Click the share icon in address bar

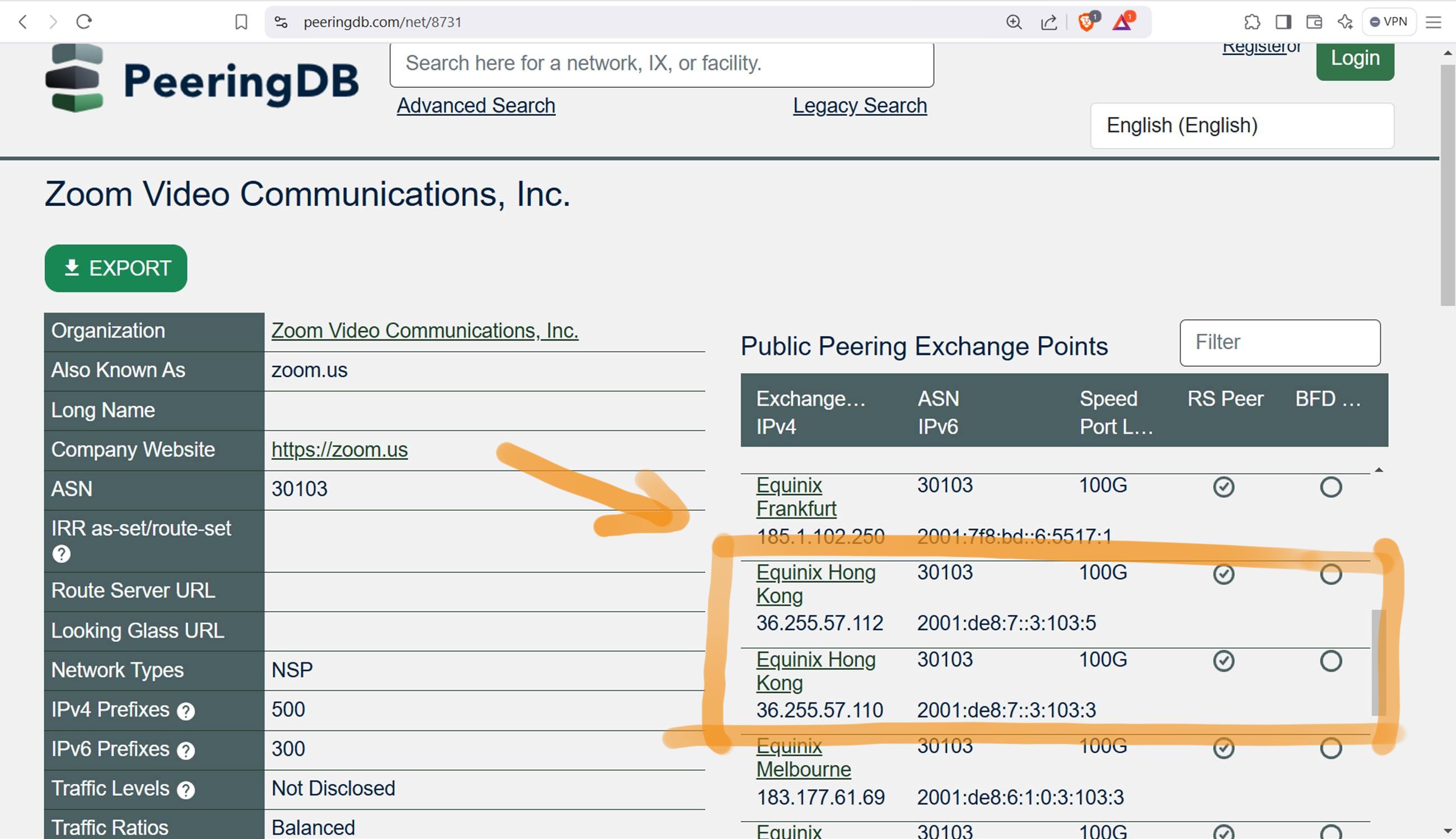(1049, 22)
